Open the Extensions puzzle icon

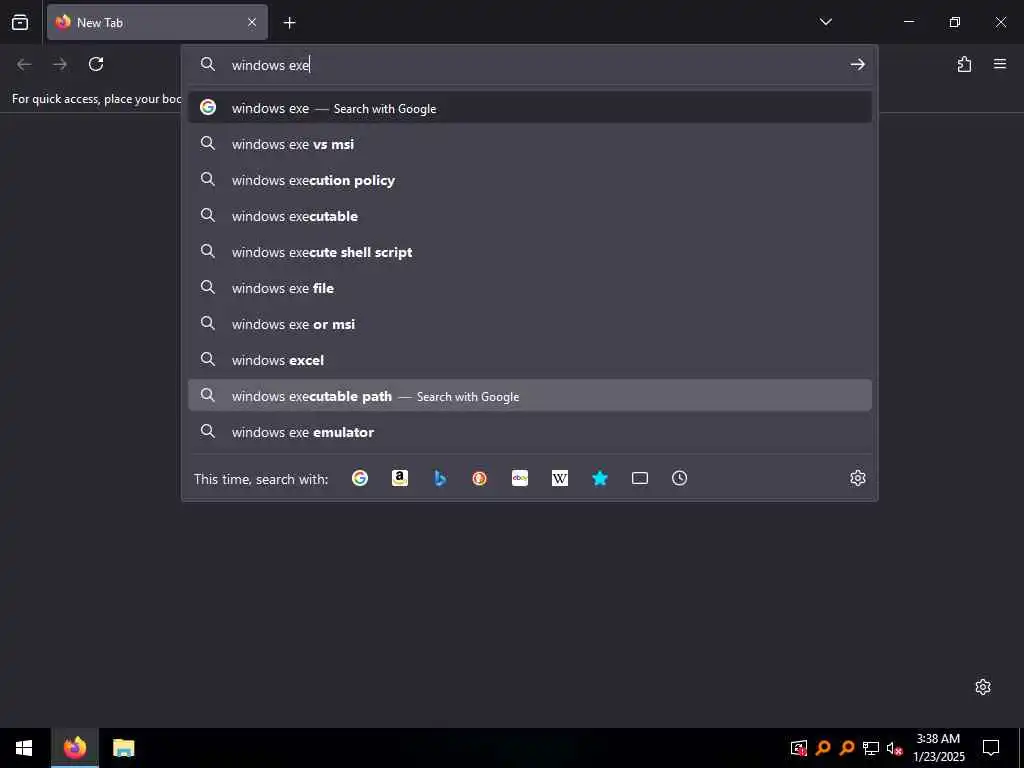964,64
